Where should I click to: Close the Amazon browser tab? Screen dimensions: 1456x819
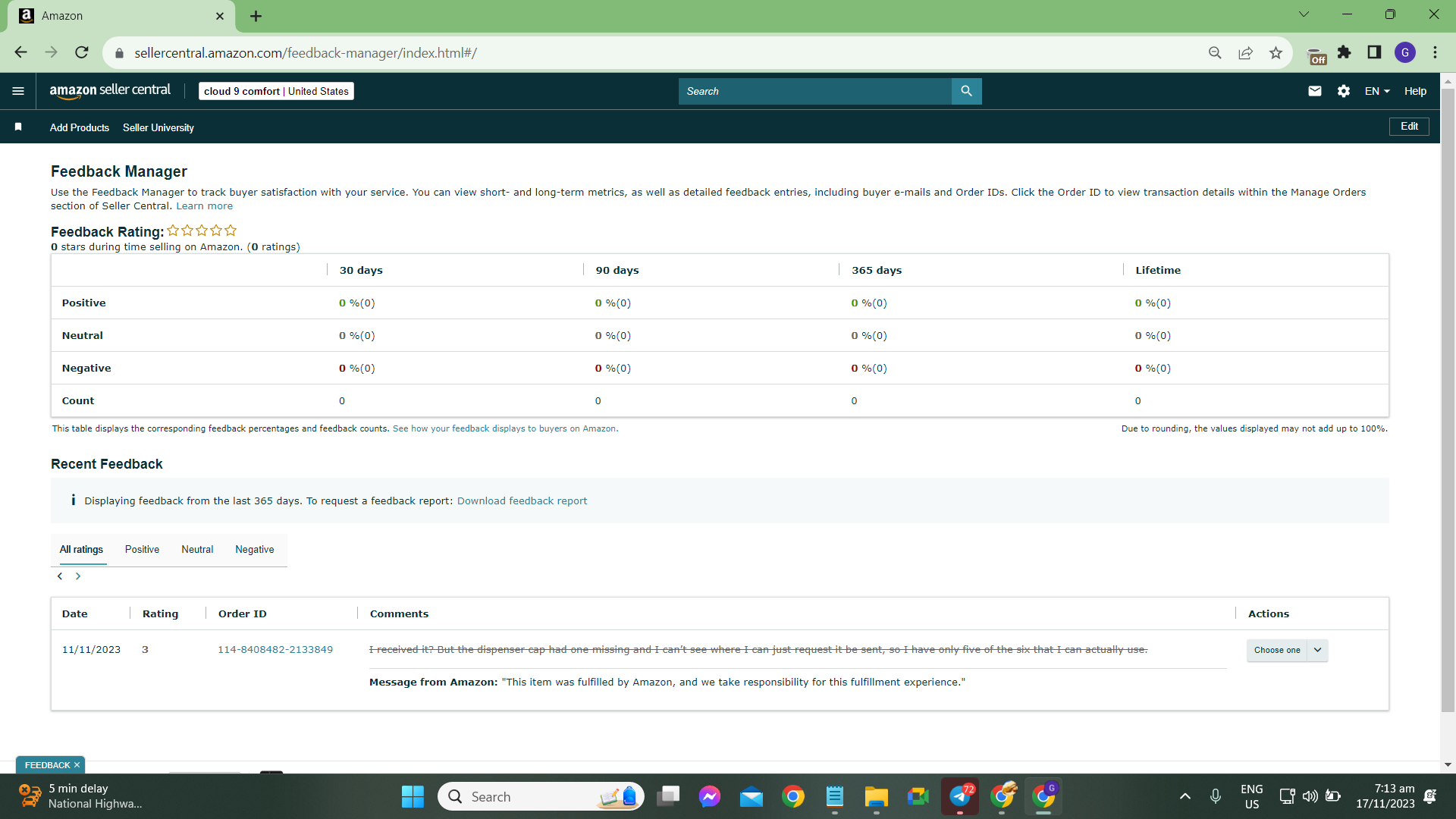click(220, 16)
